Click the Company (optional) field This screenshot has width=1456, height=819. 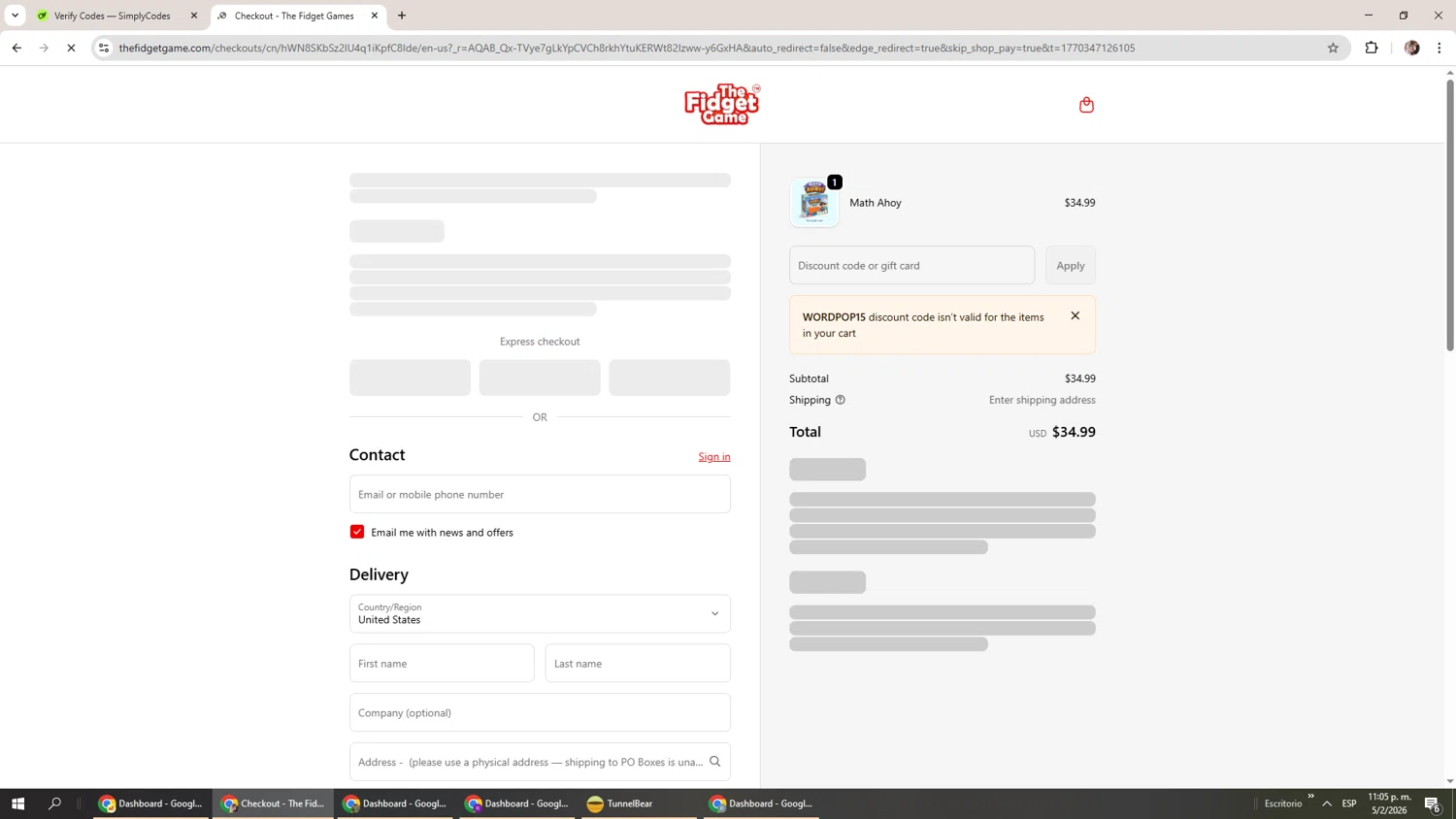pos(540,712)
